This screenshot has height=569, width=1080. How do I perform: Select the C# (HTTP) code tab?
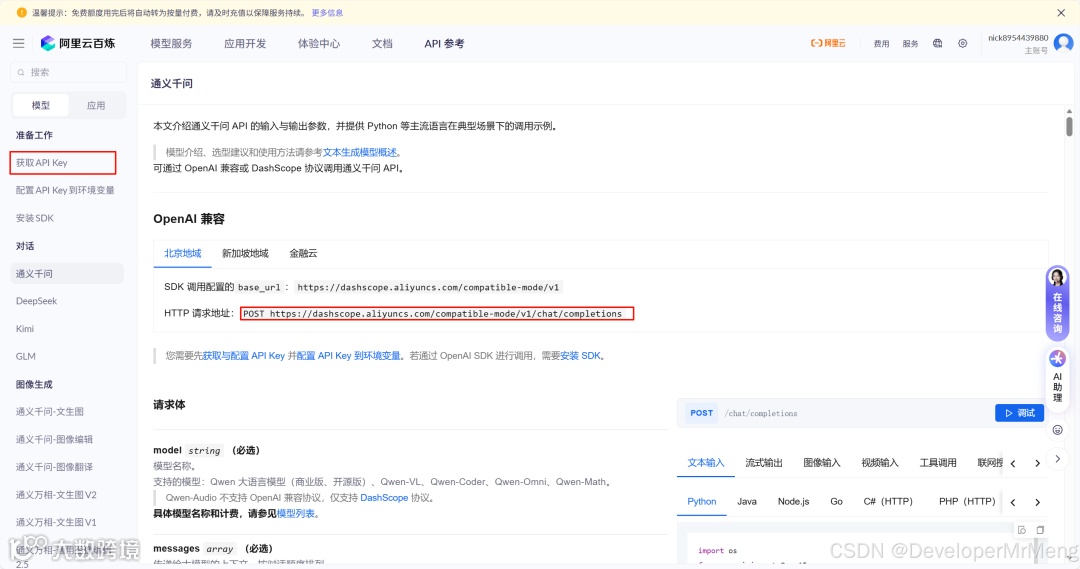coord(889,501)
